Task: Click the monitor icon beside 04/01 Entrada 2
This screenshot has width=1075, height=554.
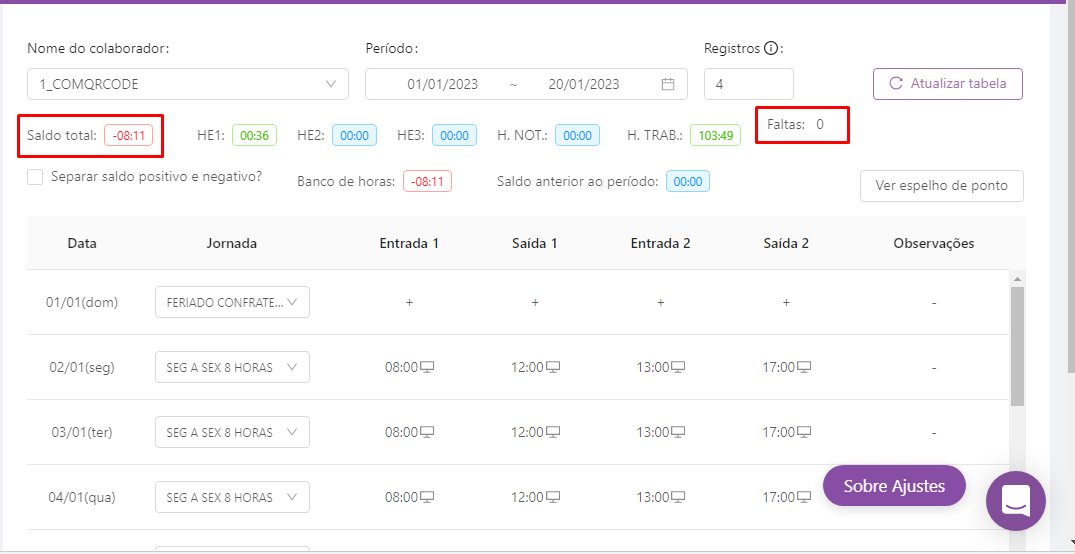Action: click(x=678, y=497)
